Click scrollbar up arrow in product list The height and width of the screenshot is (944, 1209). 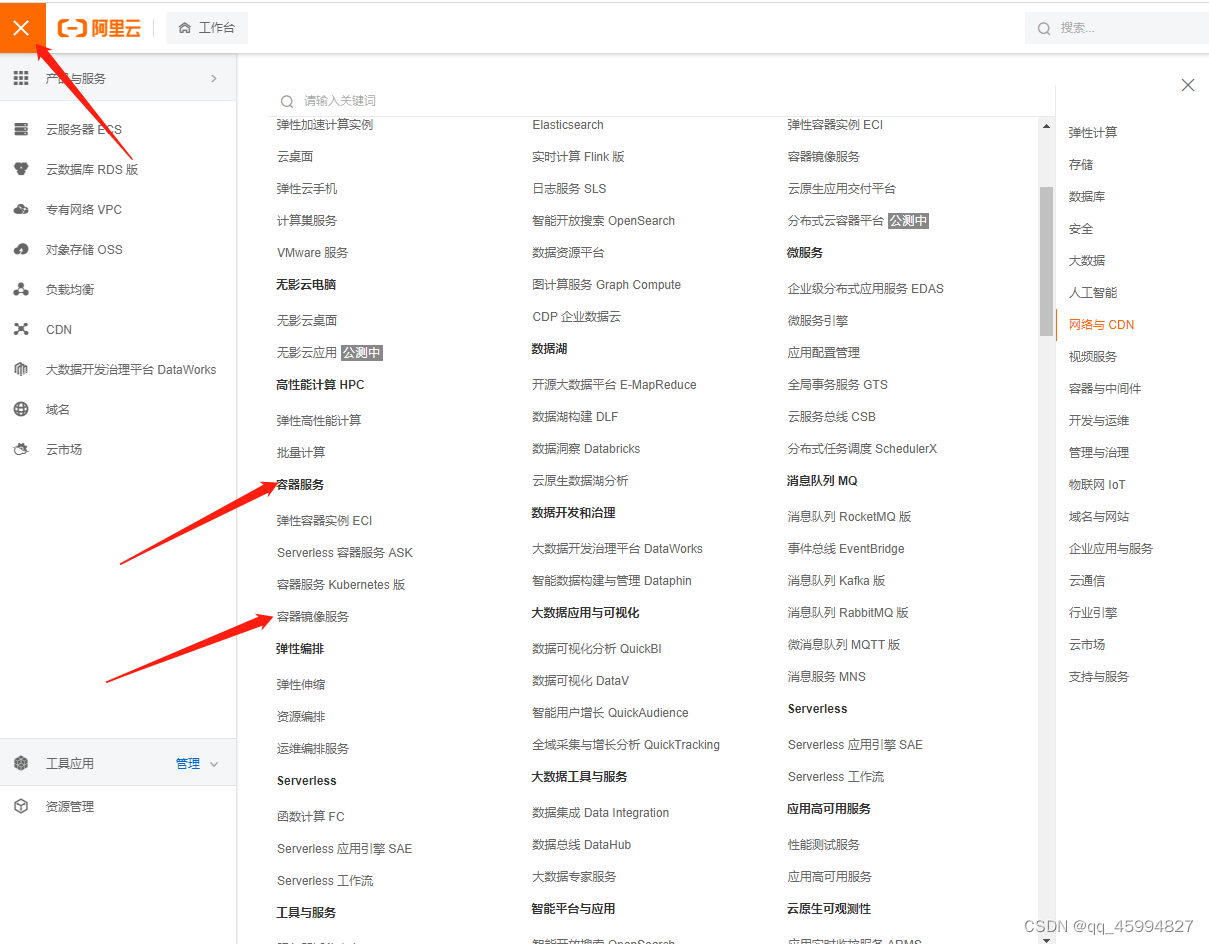[x=1047, y=127]
